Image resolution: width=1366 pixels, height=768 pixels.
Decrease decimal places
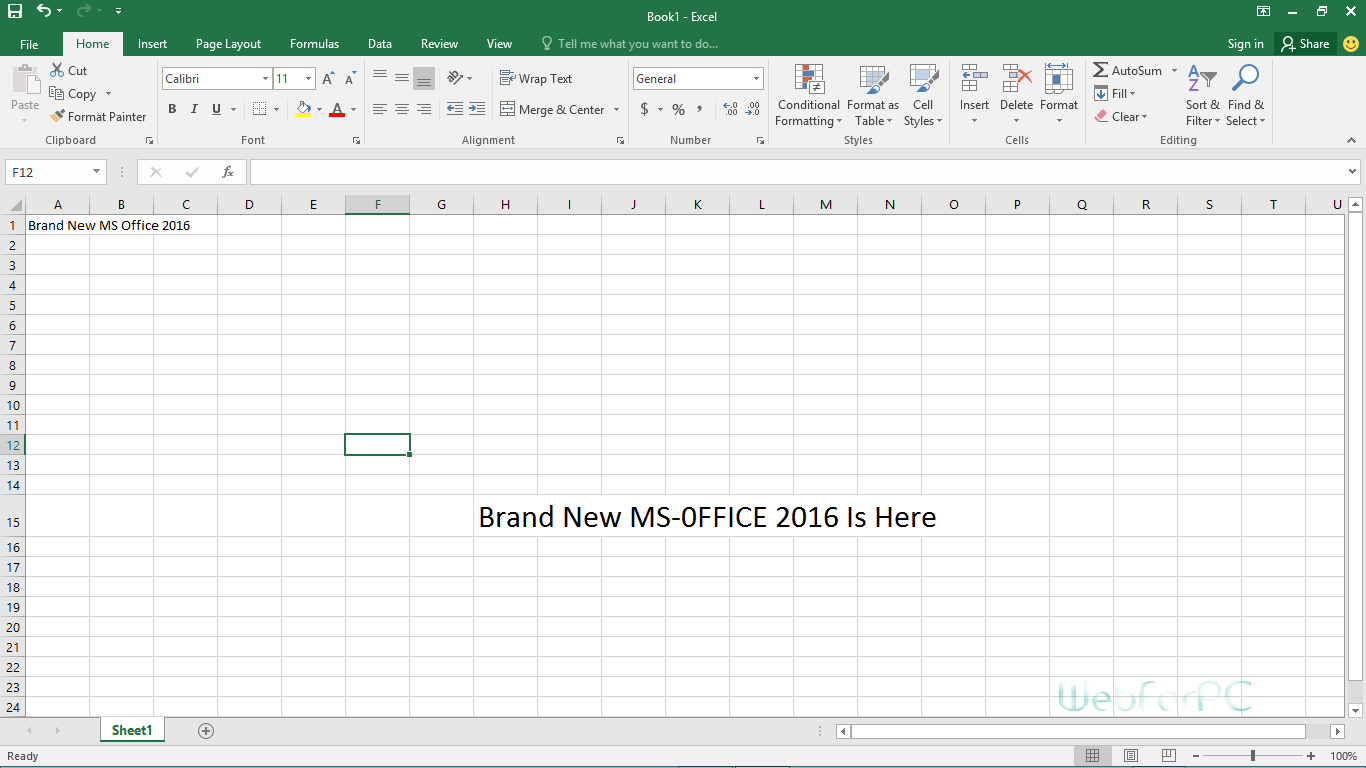coord(752,109)
